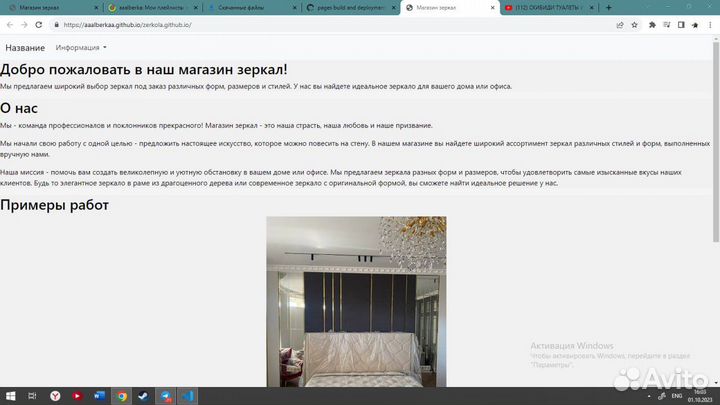
Task: Open Task View on the taskbar
Action: (x=32, y=396)
